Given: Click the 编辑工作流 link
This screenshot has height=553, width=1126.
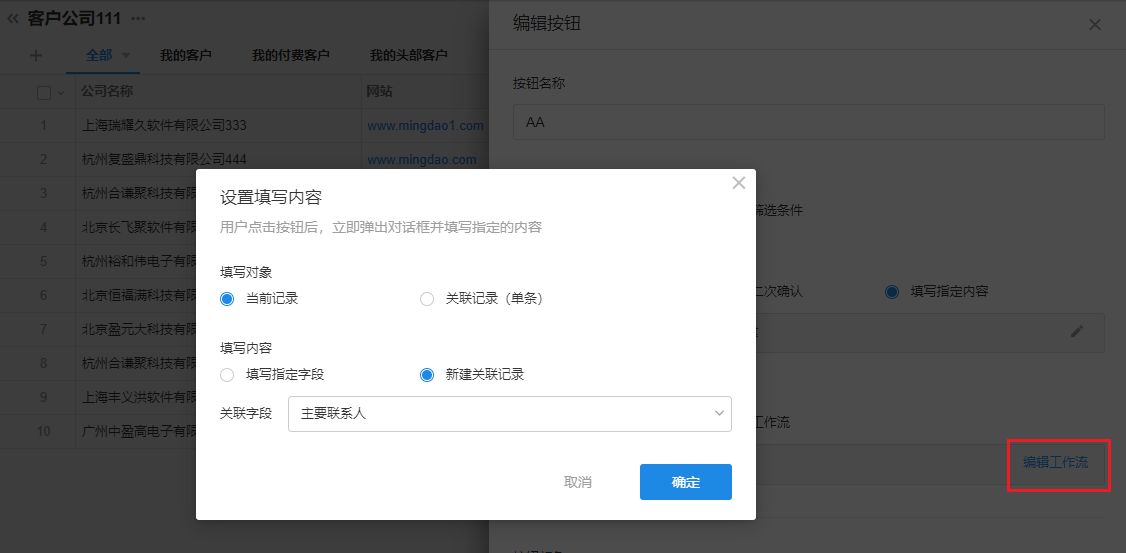Looking at the screenshot, I should (x=1055, y=462).
